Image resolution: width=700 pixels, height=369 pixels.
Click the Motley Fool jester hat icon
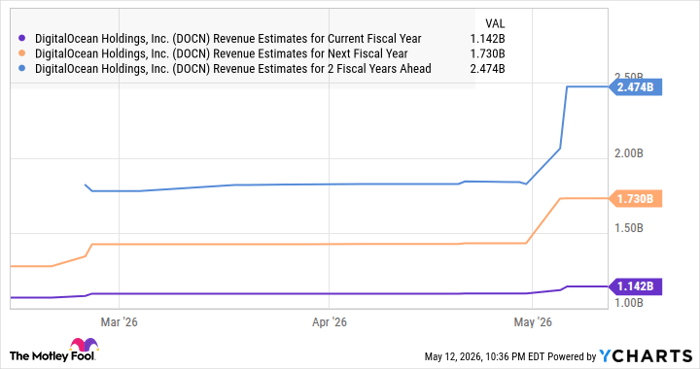(83, 345)
